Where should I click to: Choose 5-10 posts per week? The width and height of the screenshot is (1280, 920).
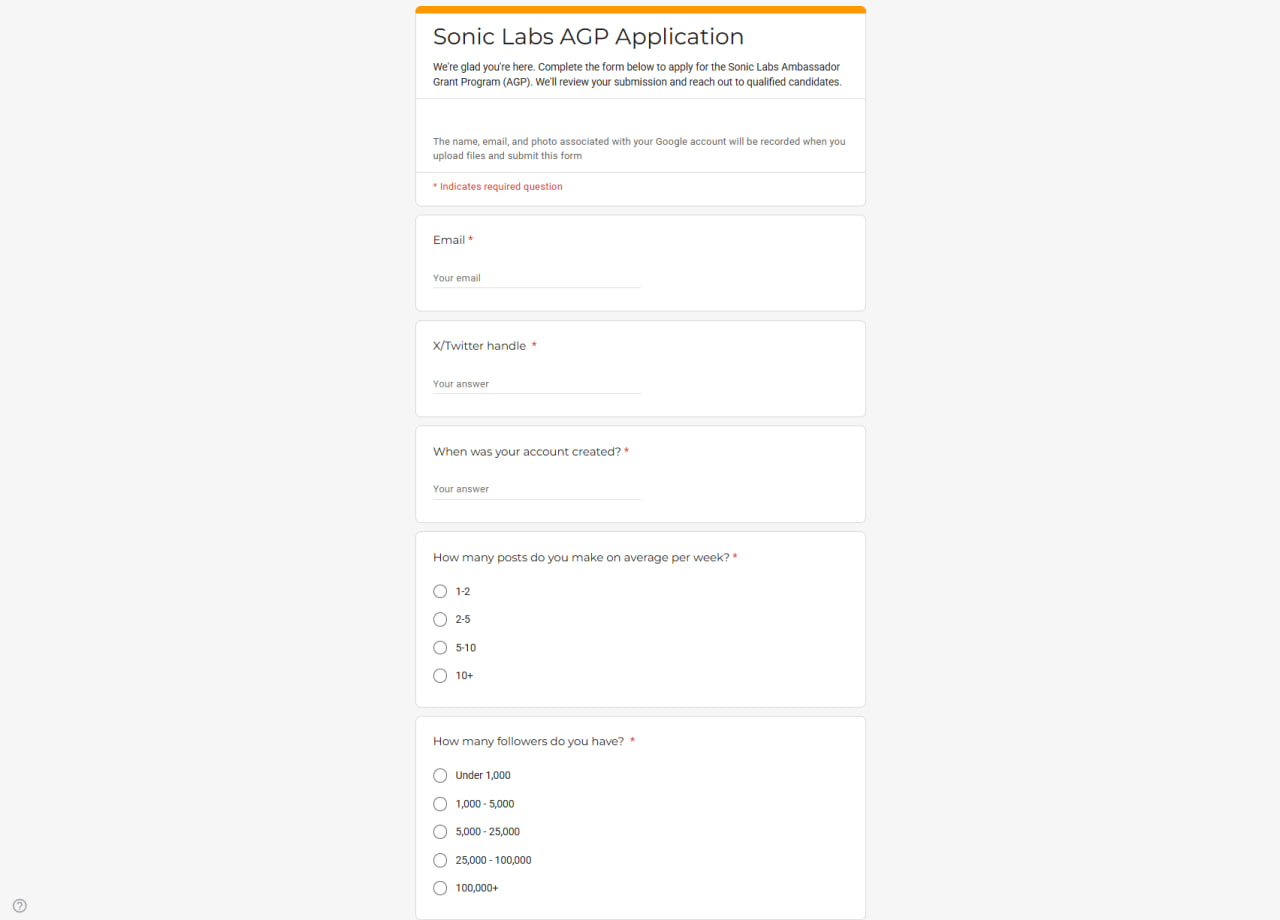point(440,647)
